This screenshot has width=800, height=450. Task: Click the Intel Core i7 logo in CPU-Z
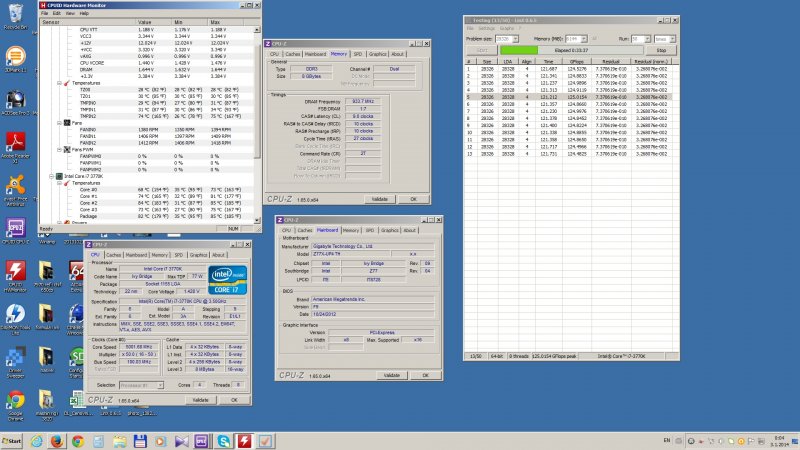pos(227,280)
